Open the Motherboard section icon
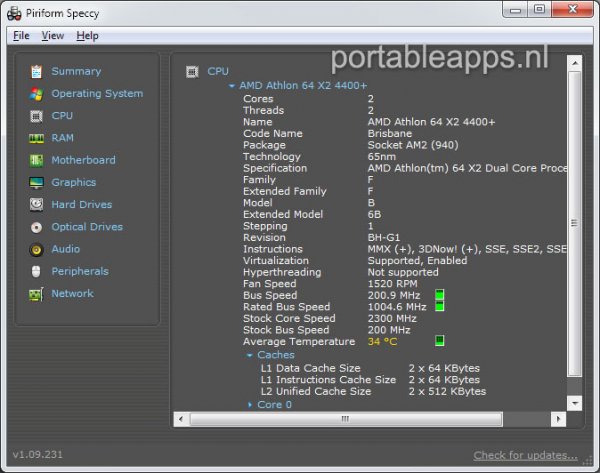This screenshot has width=600, height=473. coord(36,160)
